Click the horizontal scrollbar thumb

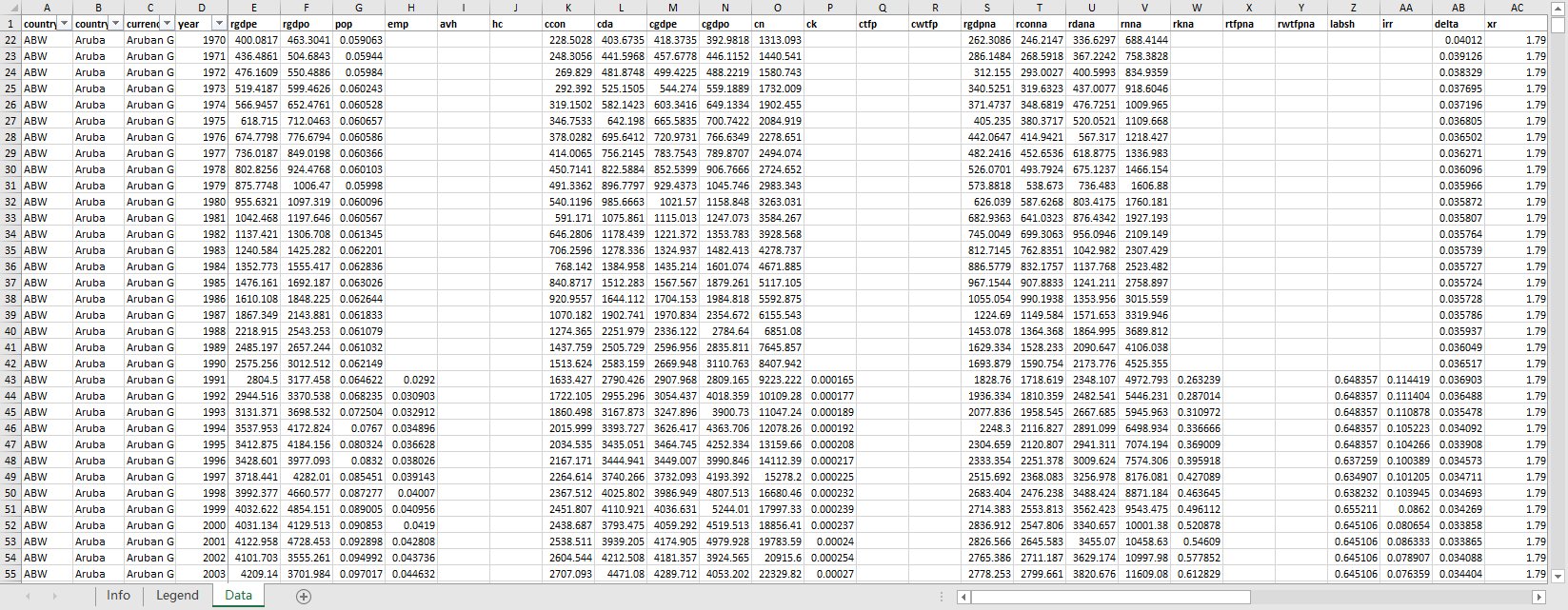point(1110,597)
